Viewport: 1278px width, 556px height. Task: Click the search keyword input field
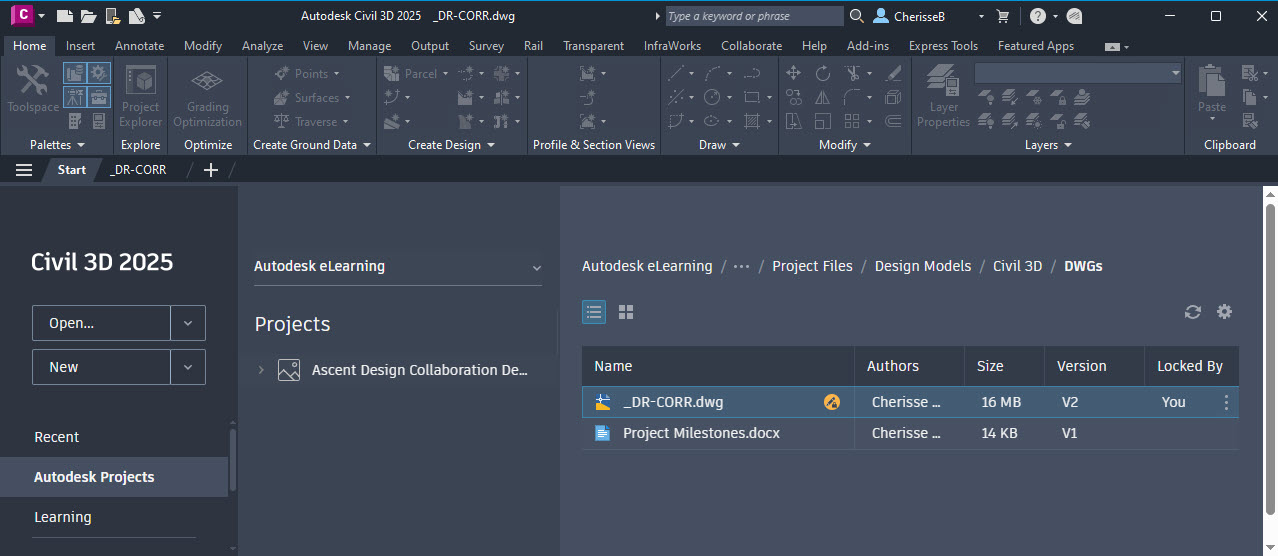point(754,16)
